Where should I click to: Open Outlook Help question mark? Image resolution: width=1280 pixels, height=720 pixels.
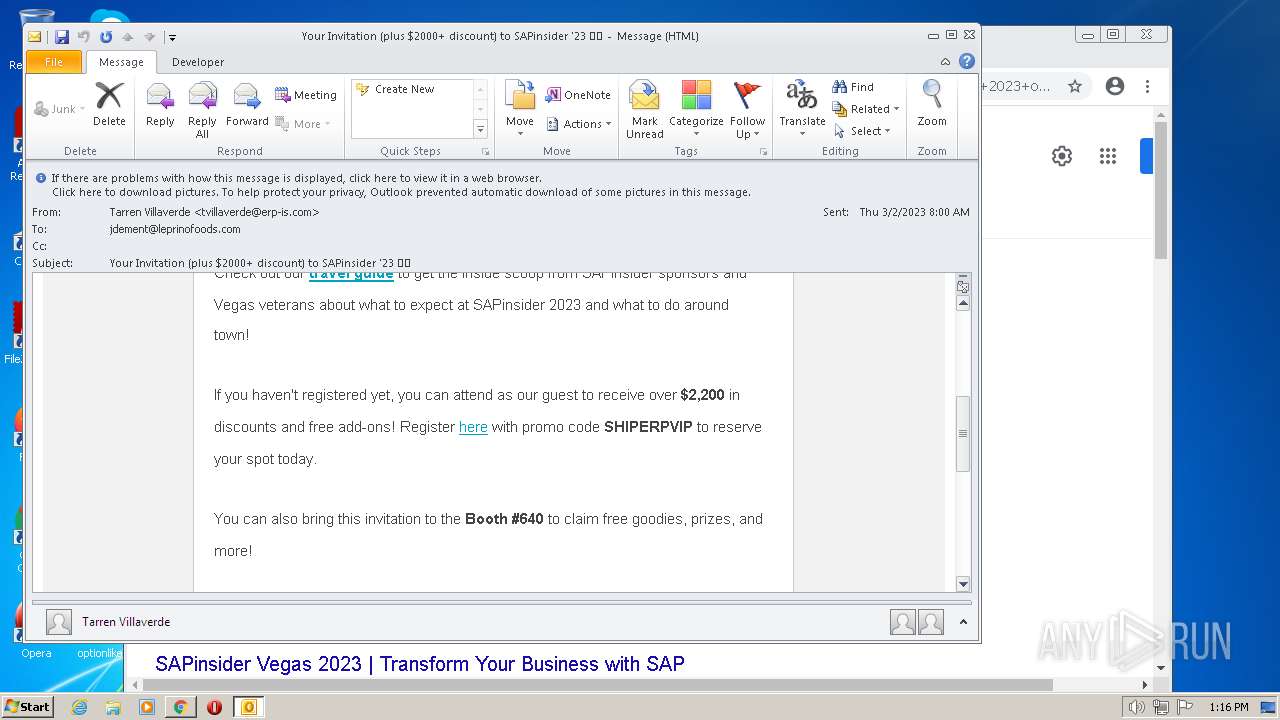967,61
